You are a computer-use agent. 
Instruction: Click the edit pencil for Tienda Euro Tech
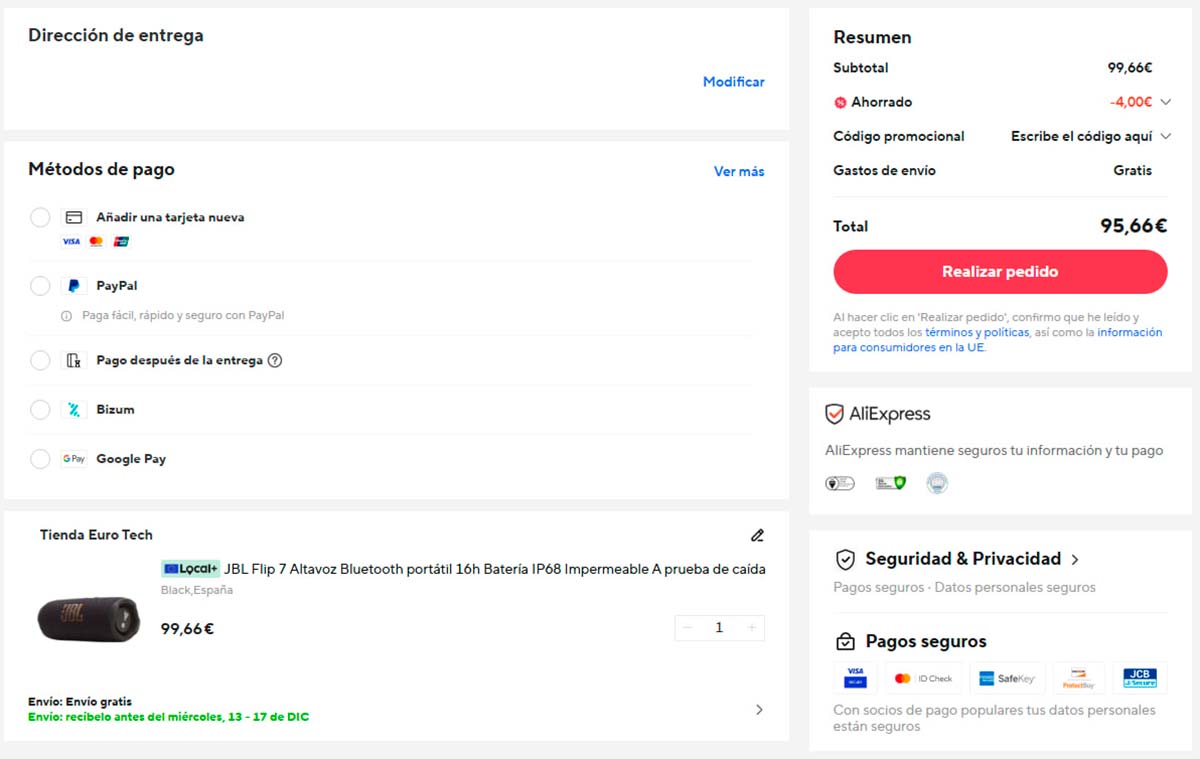tap(757, 535)
